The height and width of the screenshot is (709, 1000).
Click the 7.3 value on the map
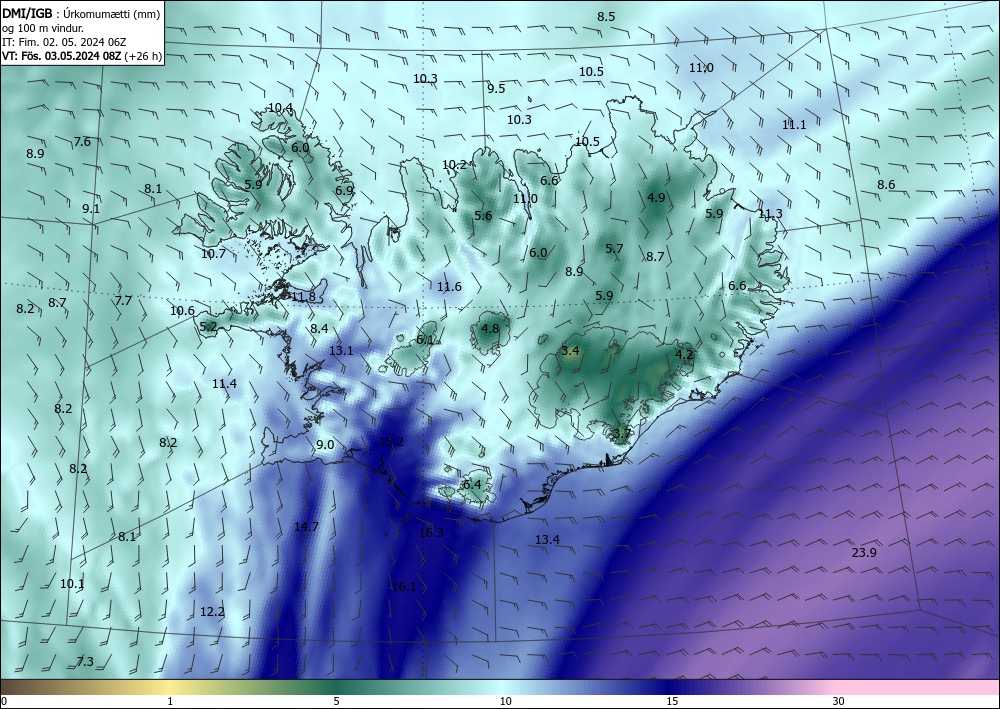click(85, 662)
